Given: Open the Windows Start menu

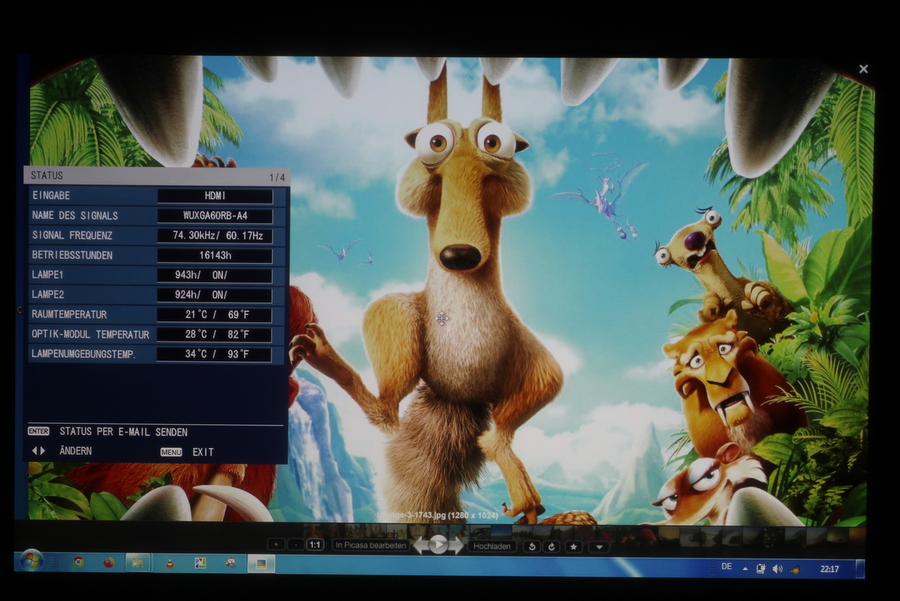Looking at the screenshot, I should (32, 561).
